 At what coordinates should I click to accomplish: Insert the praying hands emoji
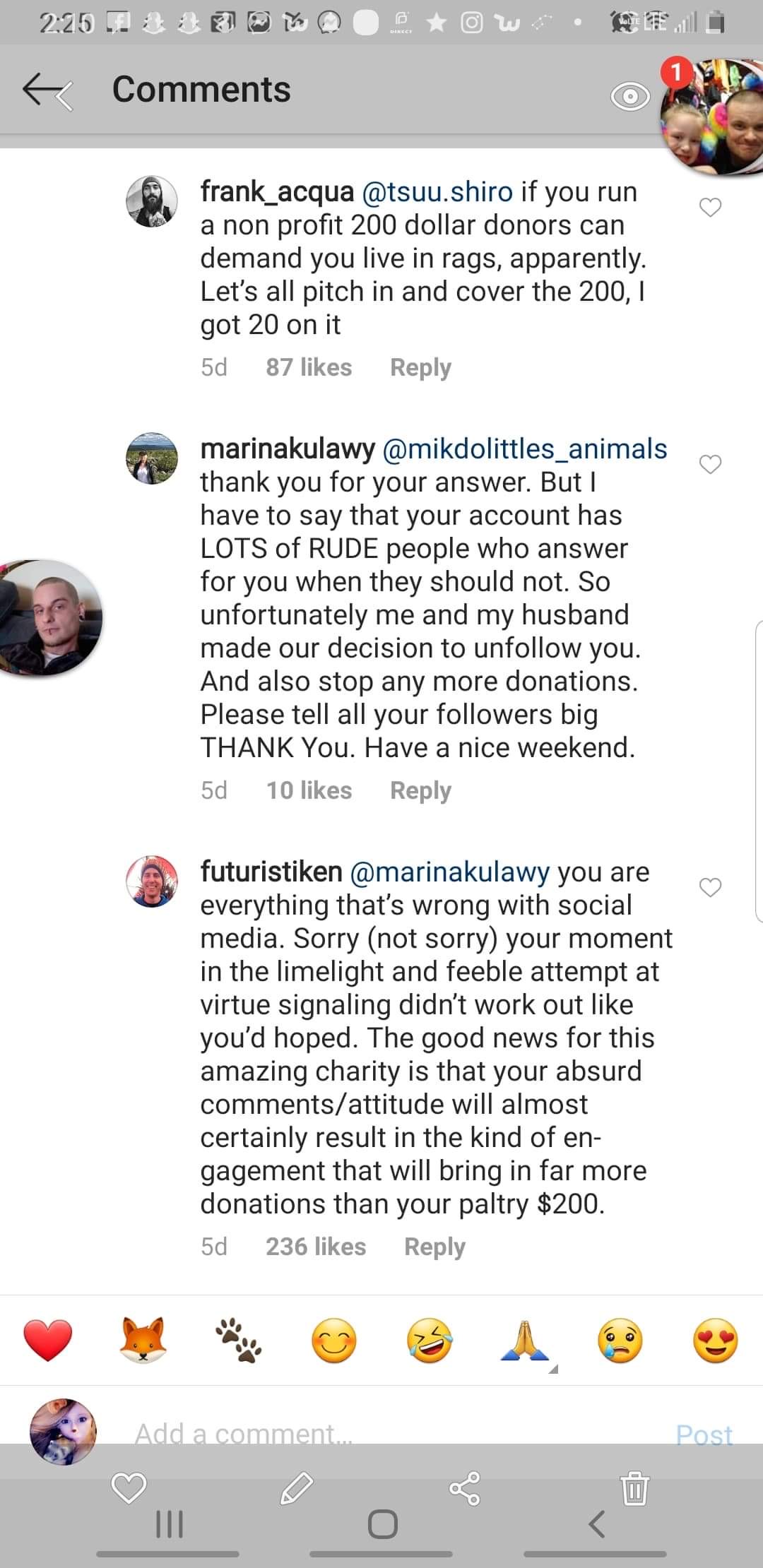pos(526,1341)
